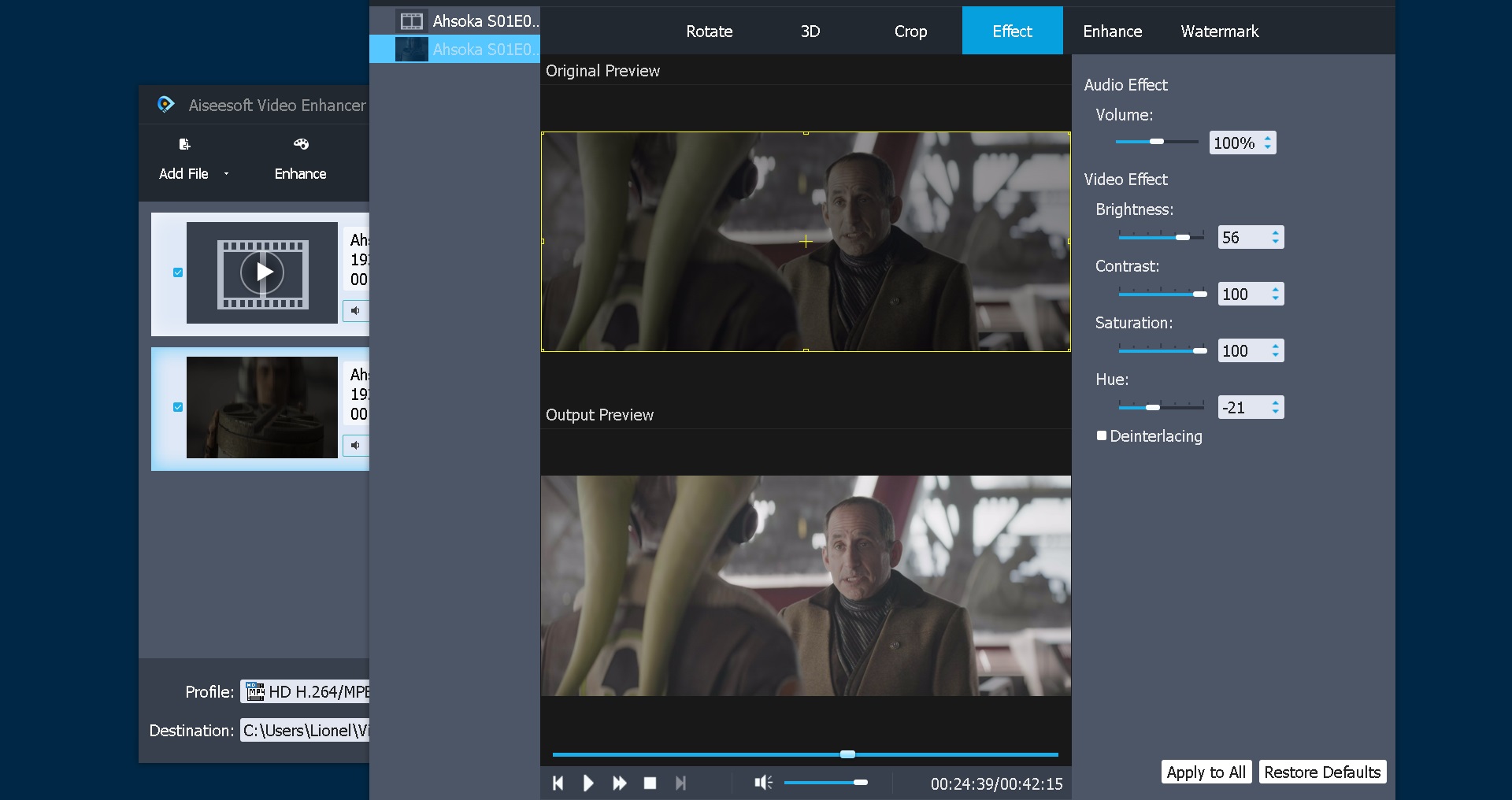
Task: Open the Profile HD H.264 combo box
Action: (x=305, y=692)
